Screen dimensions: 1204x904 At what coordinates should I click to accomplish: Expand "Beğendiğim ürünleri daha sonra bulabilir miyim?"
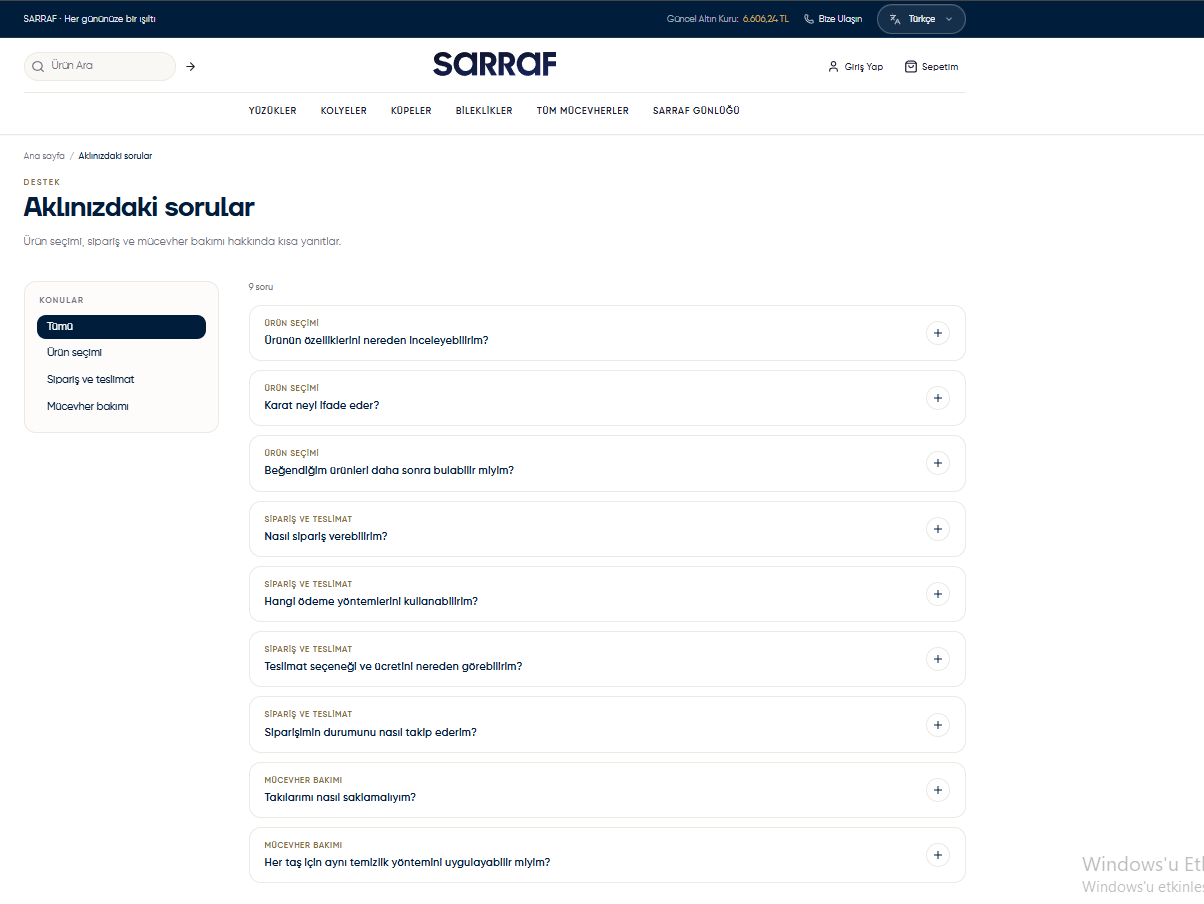pyautogui.click(x=607, y=463)
